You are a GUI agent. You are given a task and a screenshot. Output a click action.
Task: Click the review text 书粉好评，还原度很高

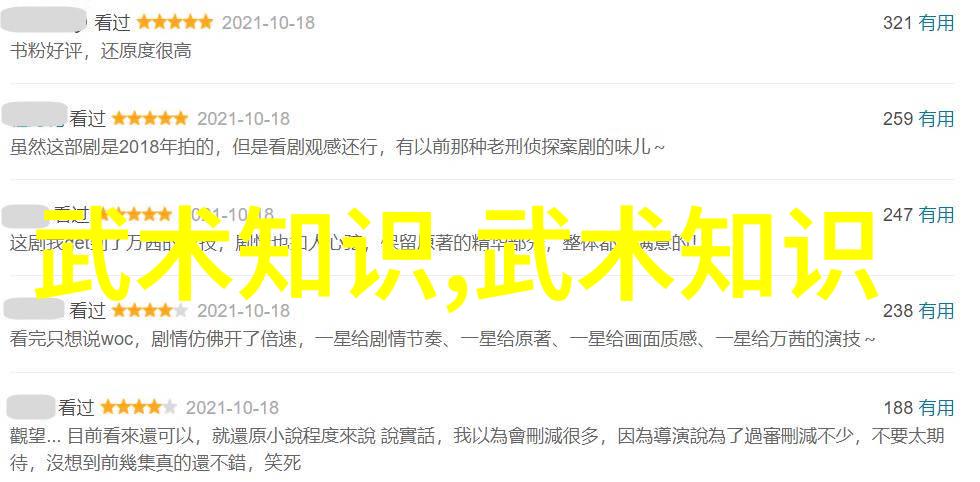[x=101, y=51]
